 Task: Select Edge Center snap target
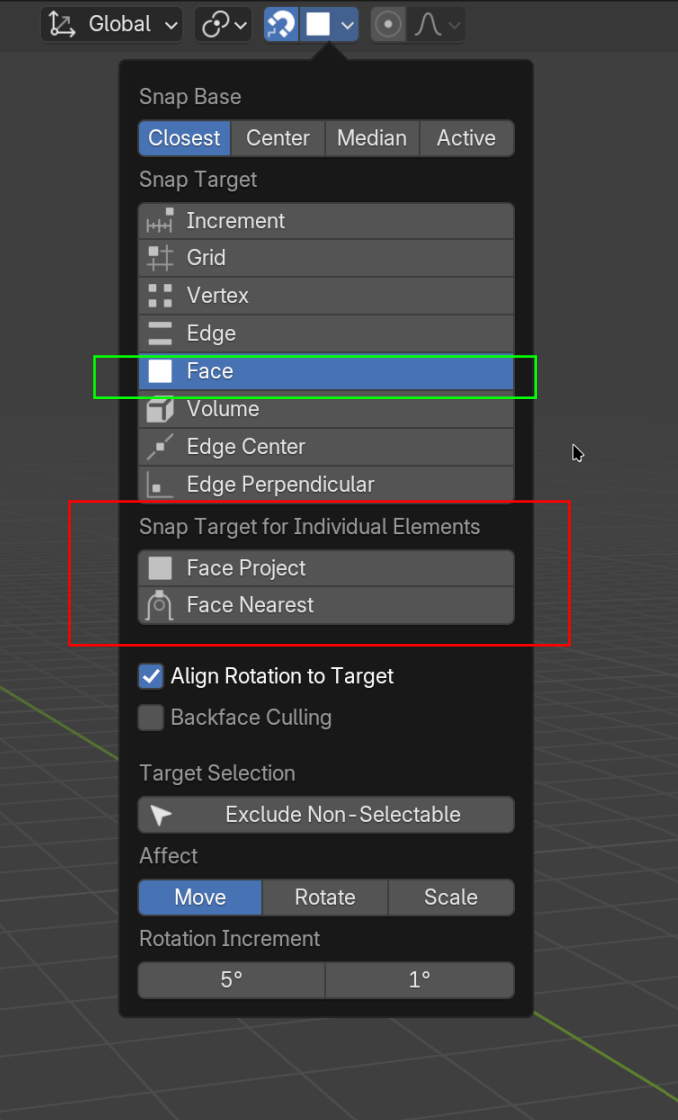coord(326,447)
